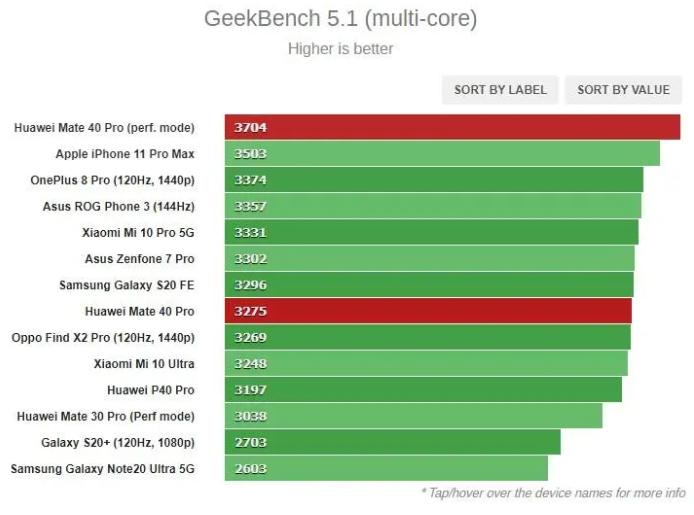Click the Huawei Mate 40 Pro (perf. mode) label
Viewport: 694px width, 515px height.
(x=104, y=128)
